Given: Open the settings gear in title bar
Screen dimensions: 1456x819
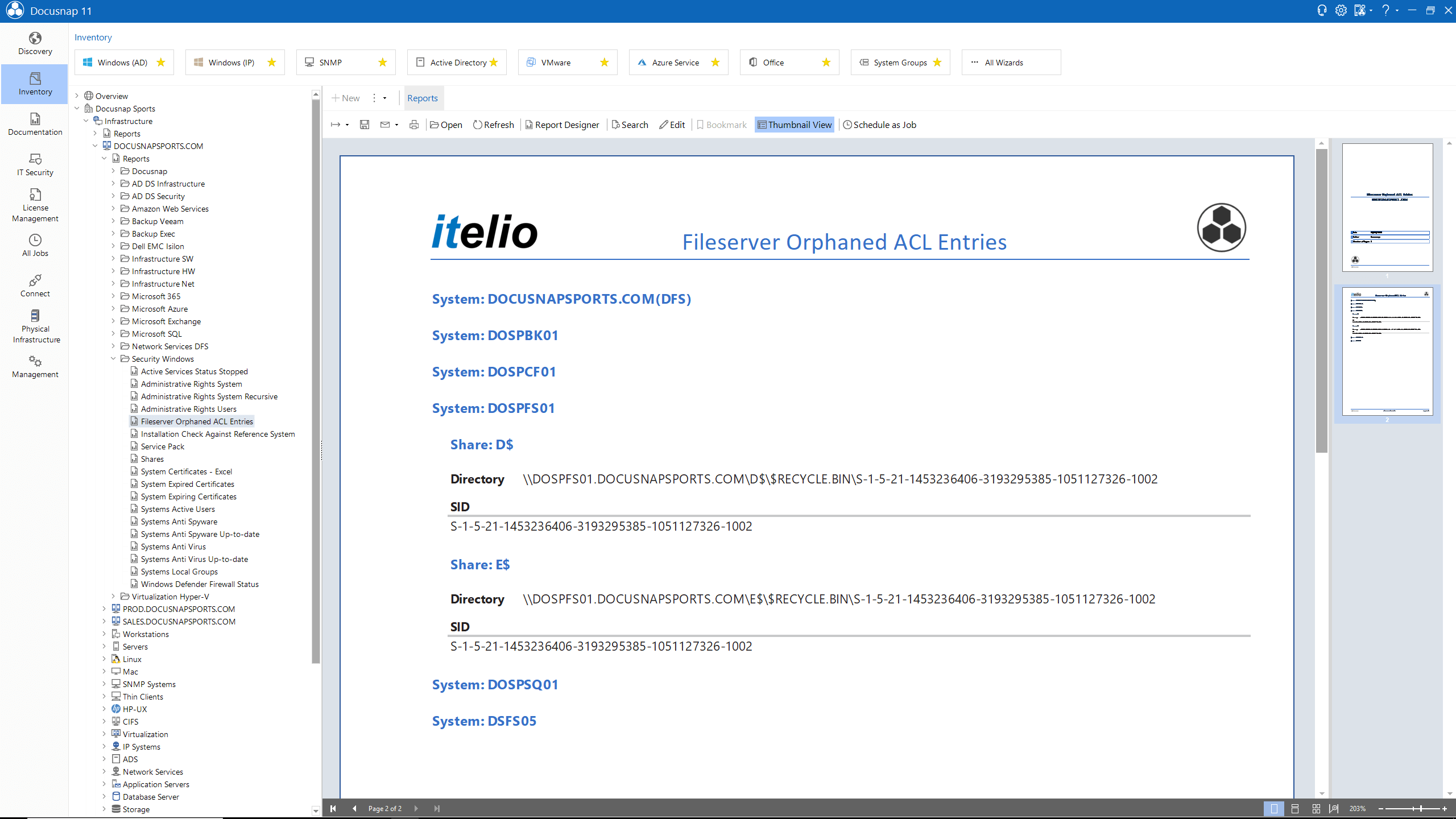Looking at the screenshot, I should pos(1341,11).
